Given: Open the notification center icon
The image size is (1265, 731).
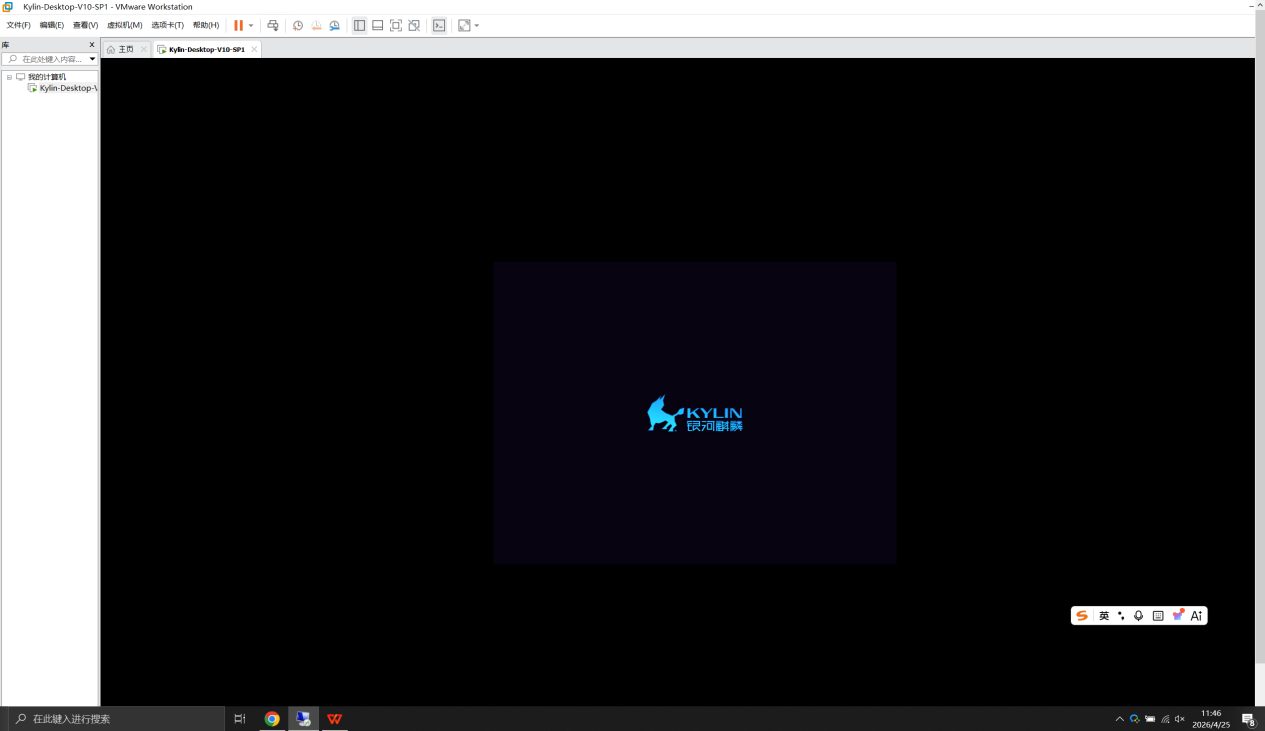Looking at the screenshot, I should pos(1248,719).
